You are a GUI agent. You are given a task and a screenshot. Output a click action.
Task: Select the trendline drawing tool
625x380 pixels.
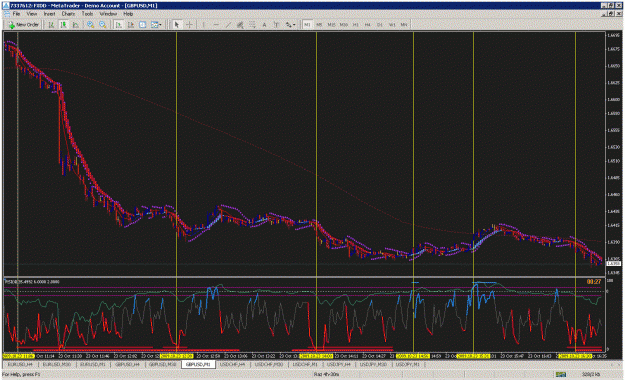coord(228,25)
